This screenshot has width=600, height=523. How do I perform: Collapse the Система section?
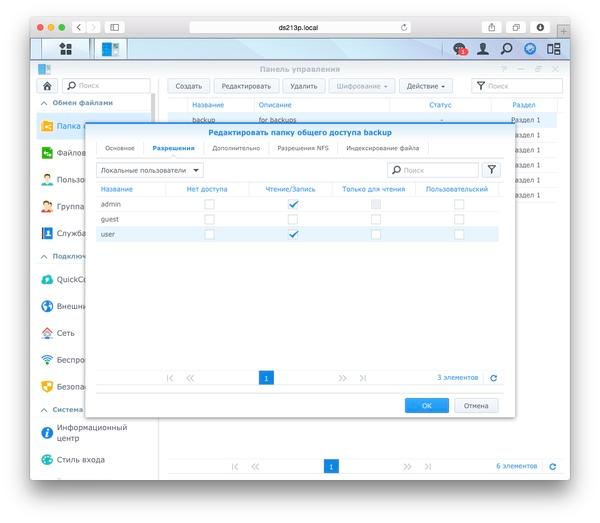coord(44,410)
